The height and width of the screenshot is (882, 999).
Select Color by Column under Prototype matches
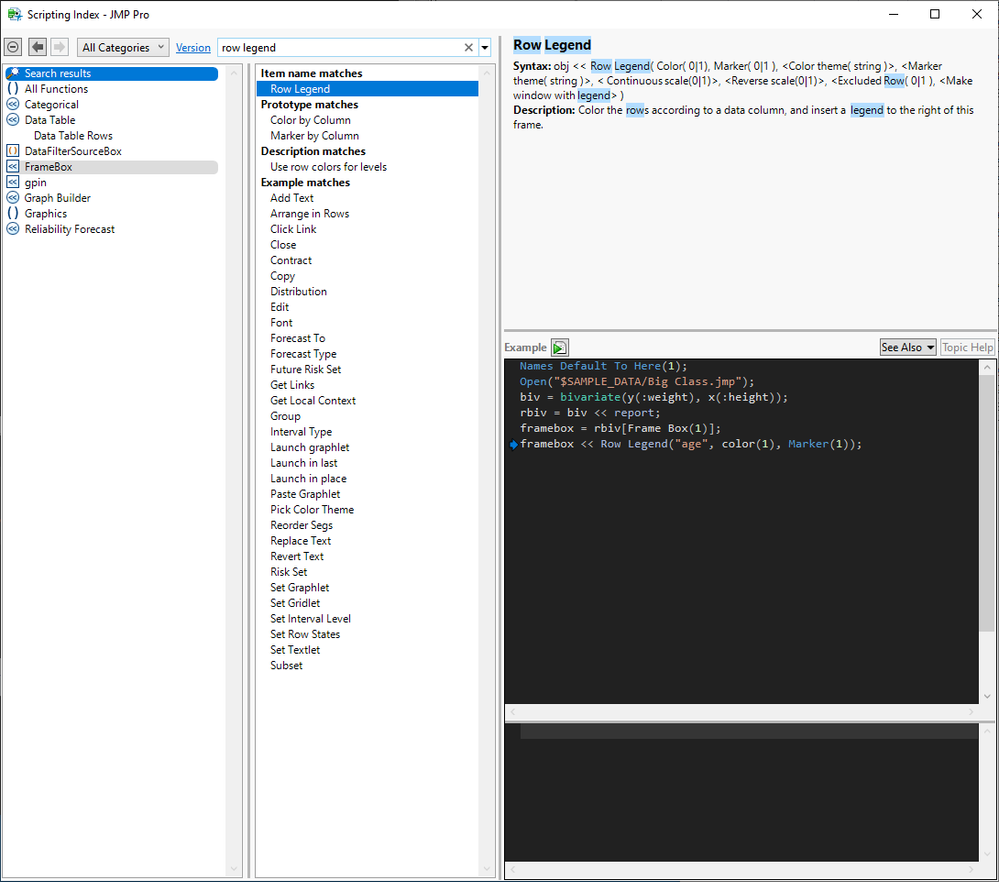coord(310,120)
